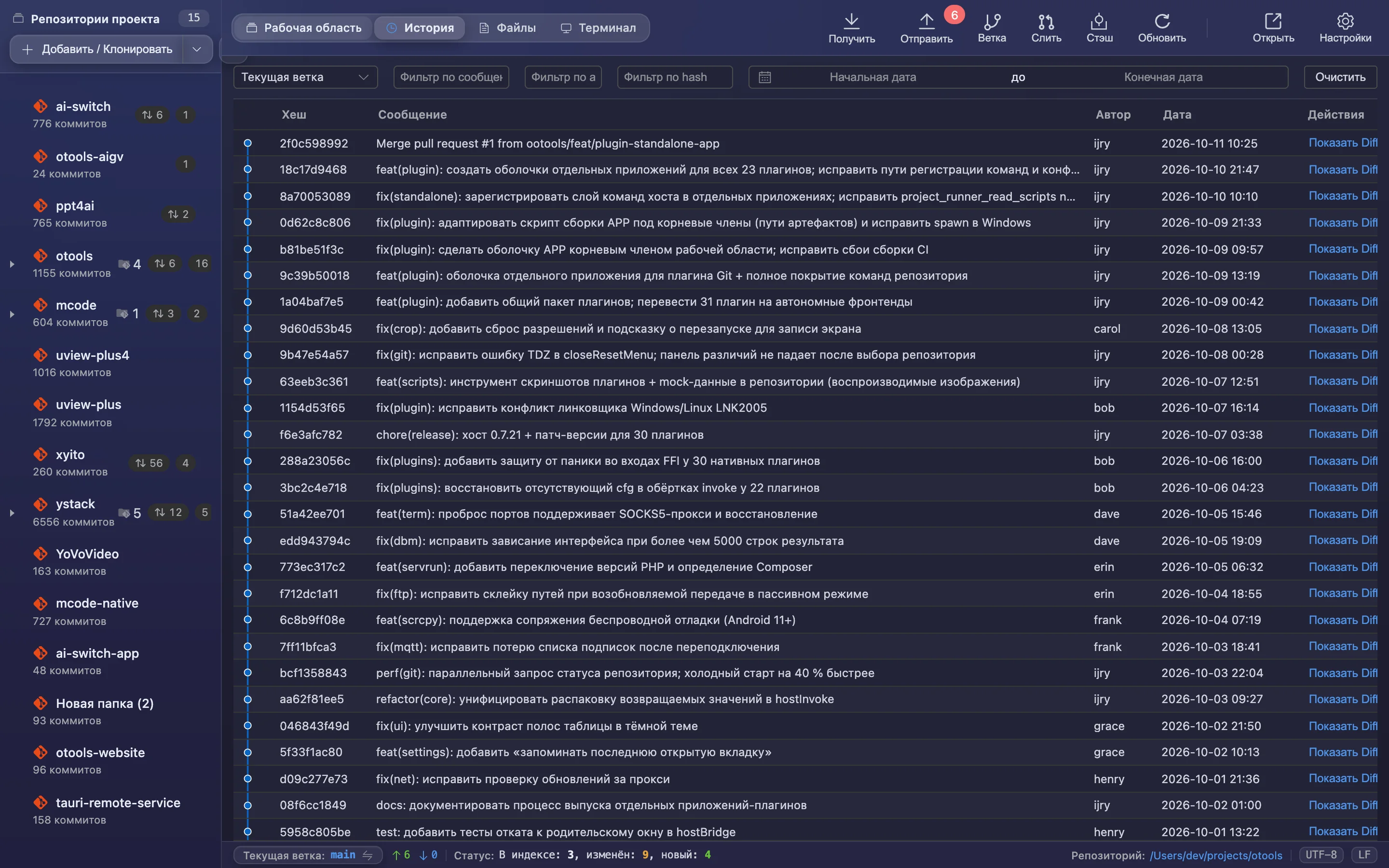This screenshot has height=868, width=1389.
Task: Click the Слить merge icon
Action: pyautogui.click(x=1046, y=21)
